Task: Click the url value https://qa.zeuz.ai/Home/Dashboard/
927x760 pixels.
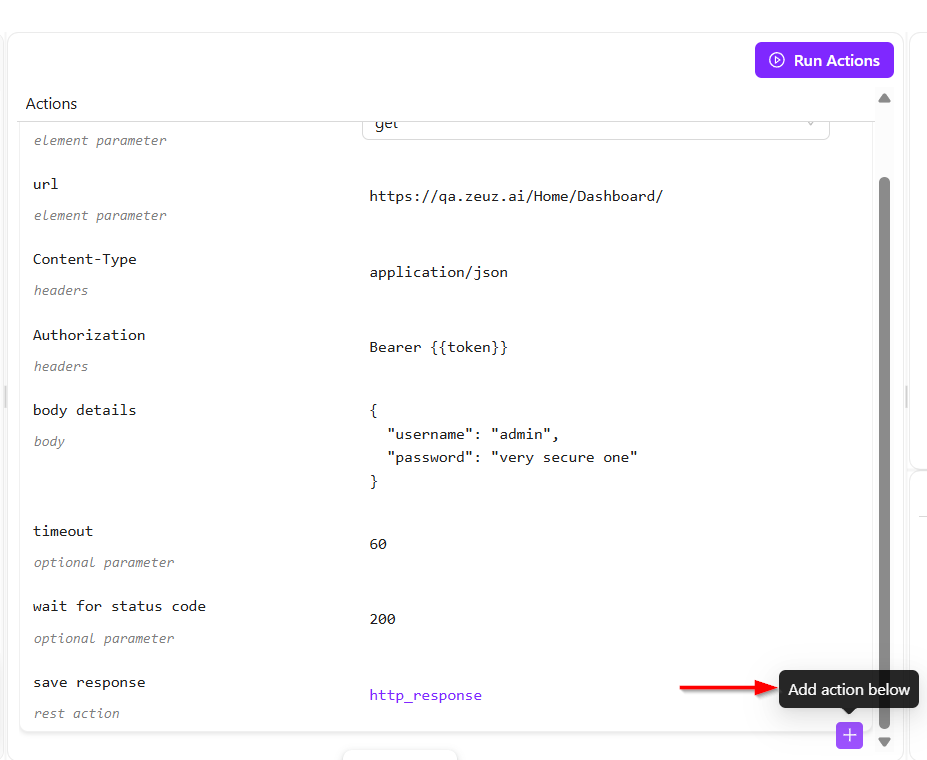Action: (x=516, y=196)
